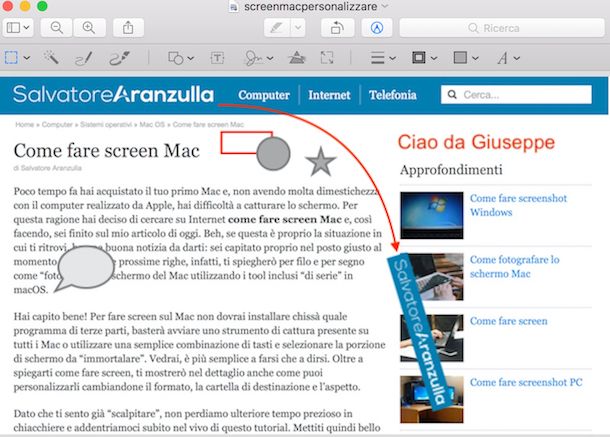Select the Draw brush tool
The width and height of the screenshot is (610, 437).
[119, 58]
